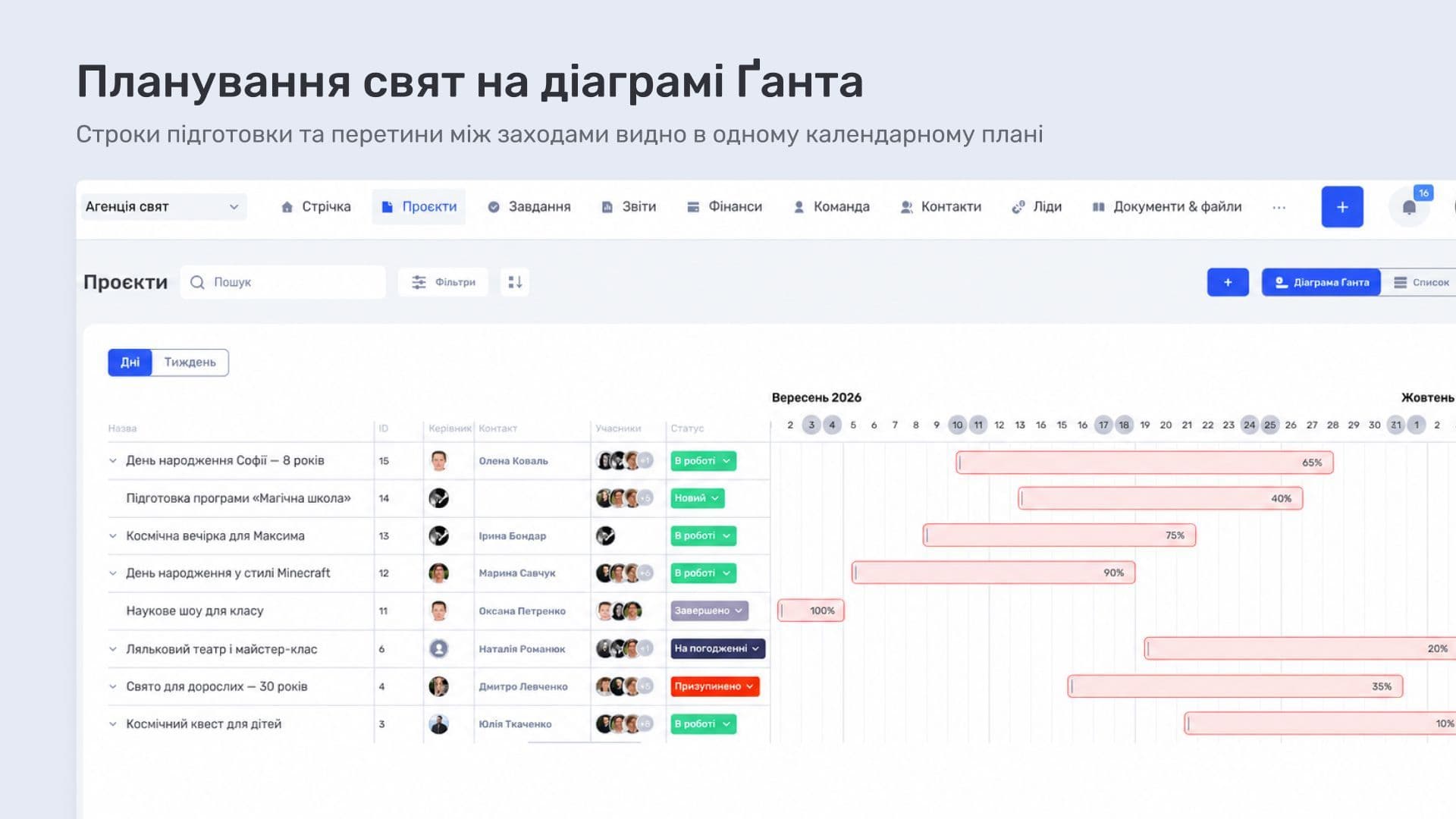The height and width of the screenshot is (819, 1456).
Task: Switch timeline scale to Дні
Action: coord(130,362)
